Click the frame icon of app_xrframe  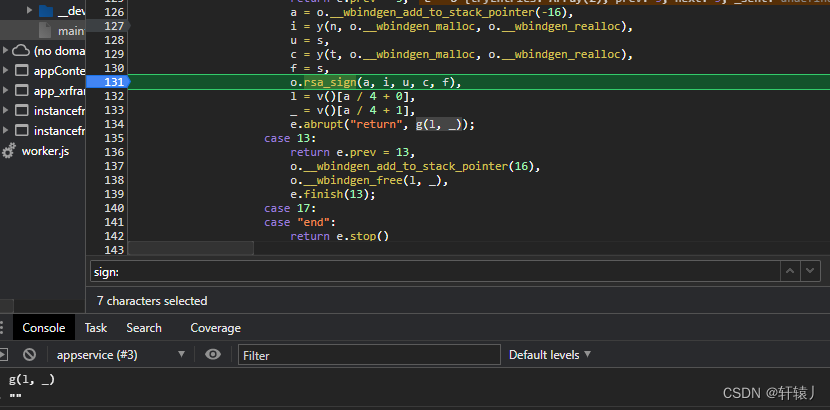pos(21,90)
